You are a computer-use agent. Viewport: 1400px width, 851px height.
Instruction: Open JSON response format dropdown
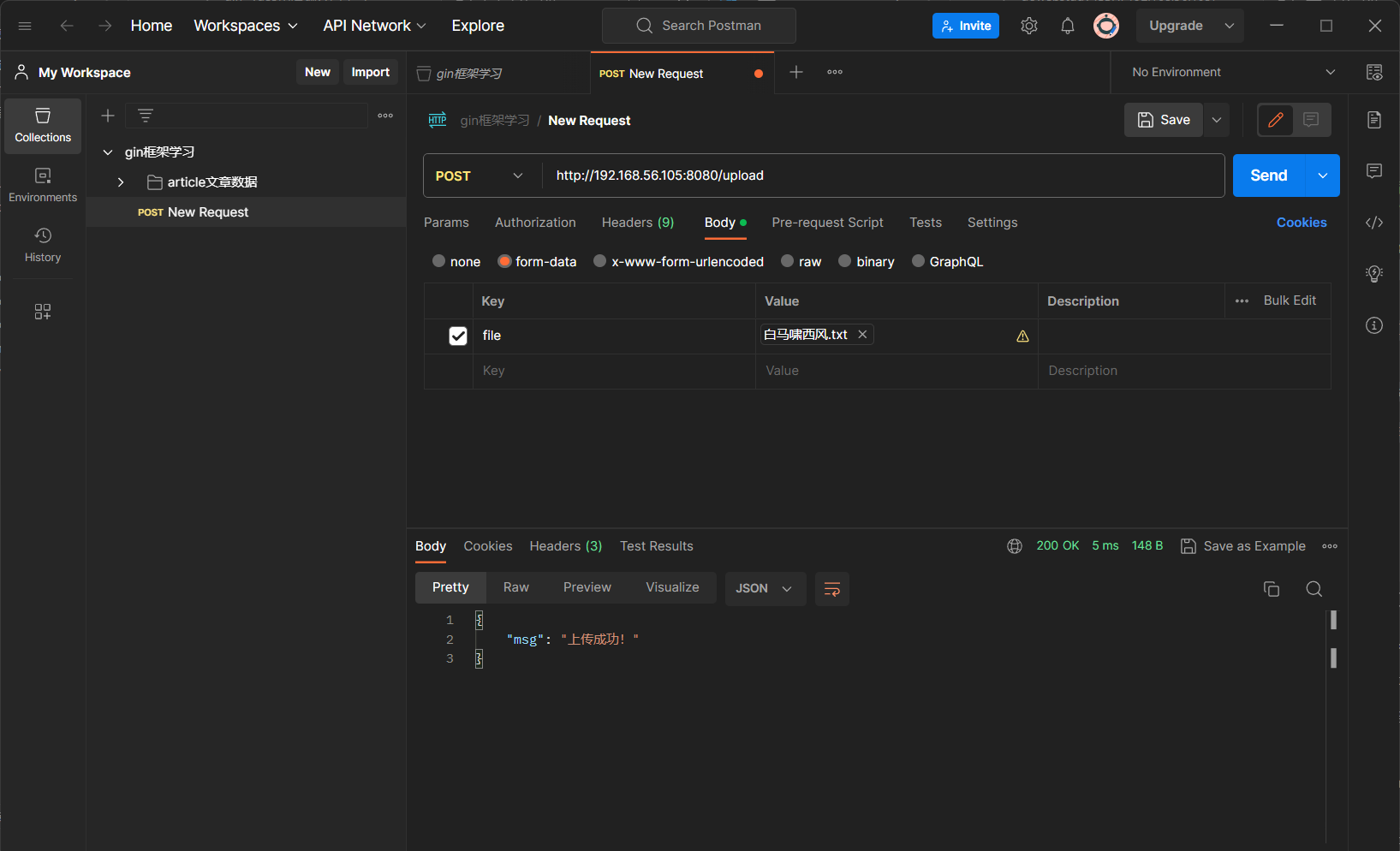click(x=766, y=589)
